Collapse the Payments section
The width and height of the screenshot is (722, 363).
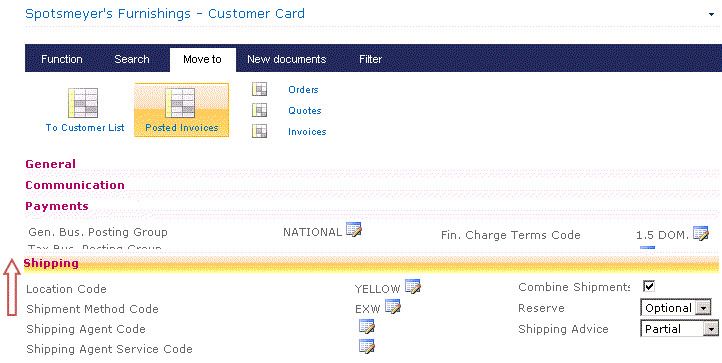tap(57, 206)
